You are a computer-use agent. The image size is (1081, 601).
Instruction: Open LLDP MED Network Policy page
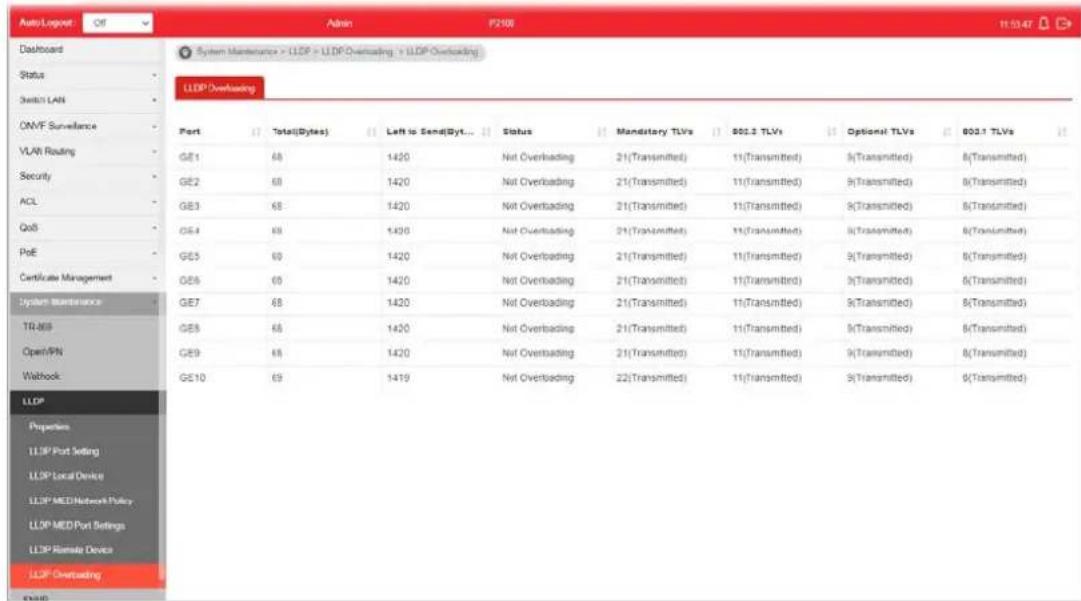click(84, 501)
